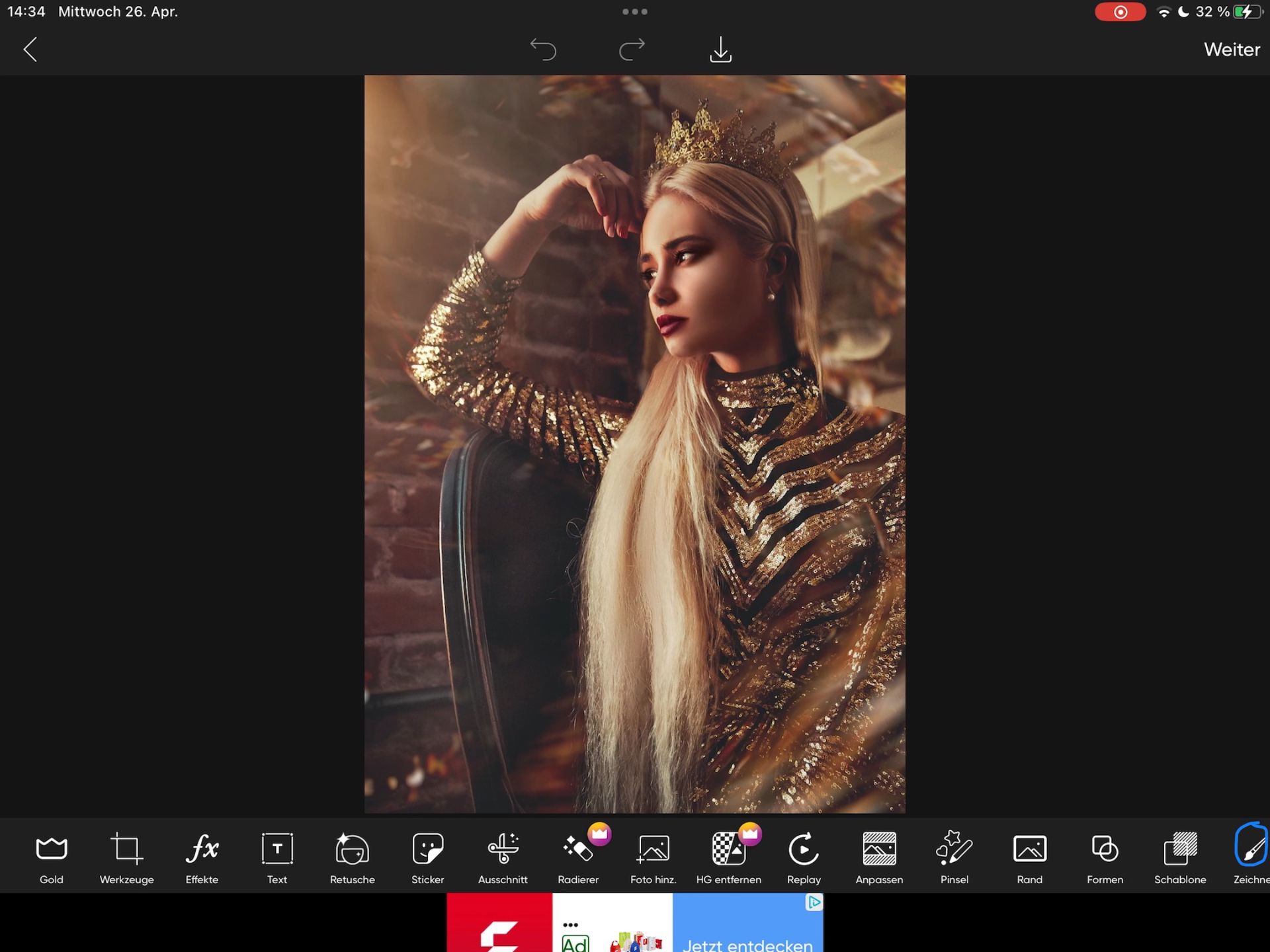Tap Foto hinz. to add photo
This screenshot has height=952, width=1270.
tap(653, 857)
